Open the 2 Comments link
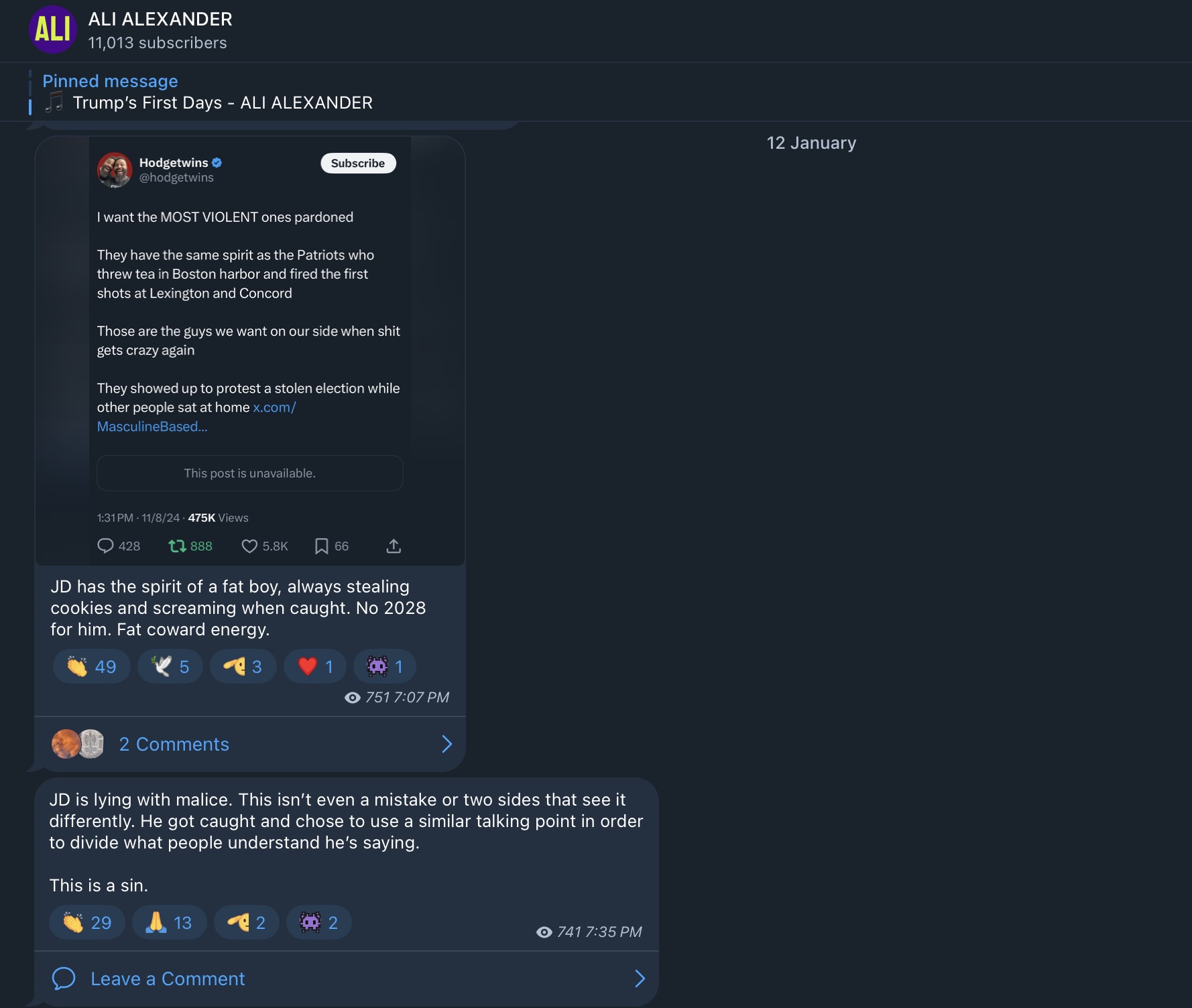The height and width of the screenshot is (1008, 1192). (174, 744)
